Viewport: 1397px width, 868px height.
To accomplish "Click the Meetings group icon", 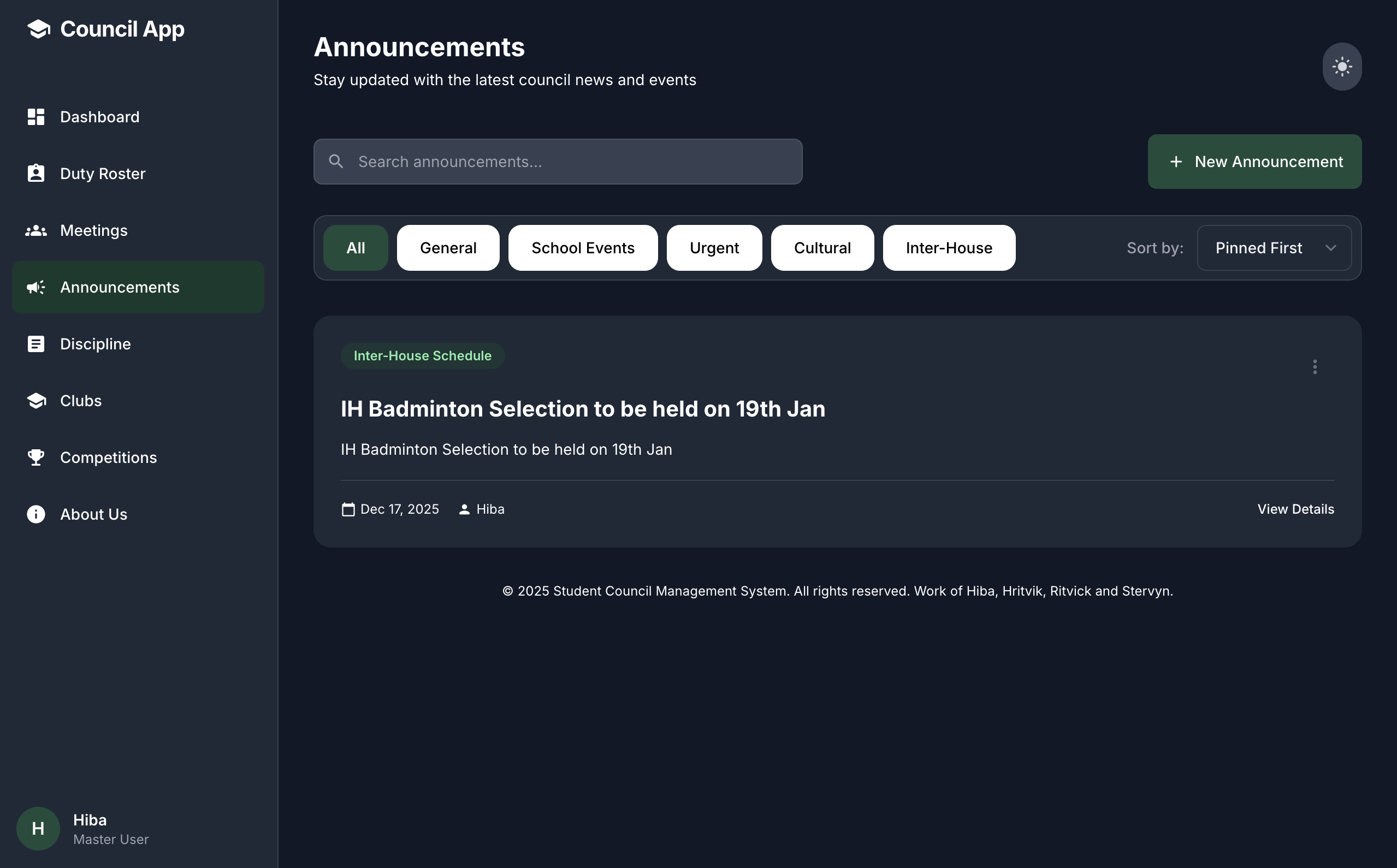I will click(35, 231).
